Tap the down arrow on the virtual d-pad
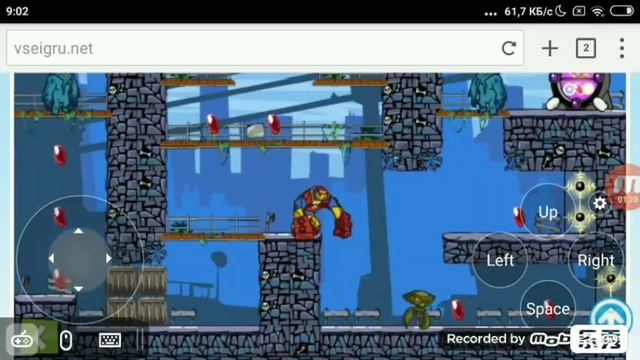Viewport: 640px width, 360px height. [x=78, y=289]
